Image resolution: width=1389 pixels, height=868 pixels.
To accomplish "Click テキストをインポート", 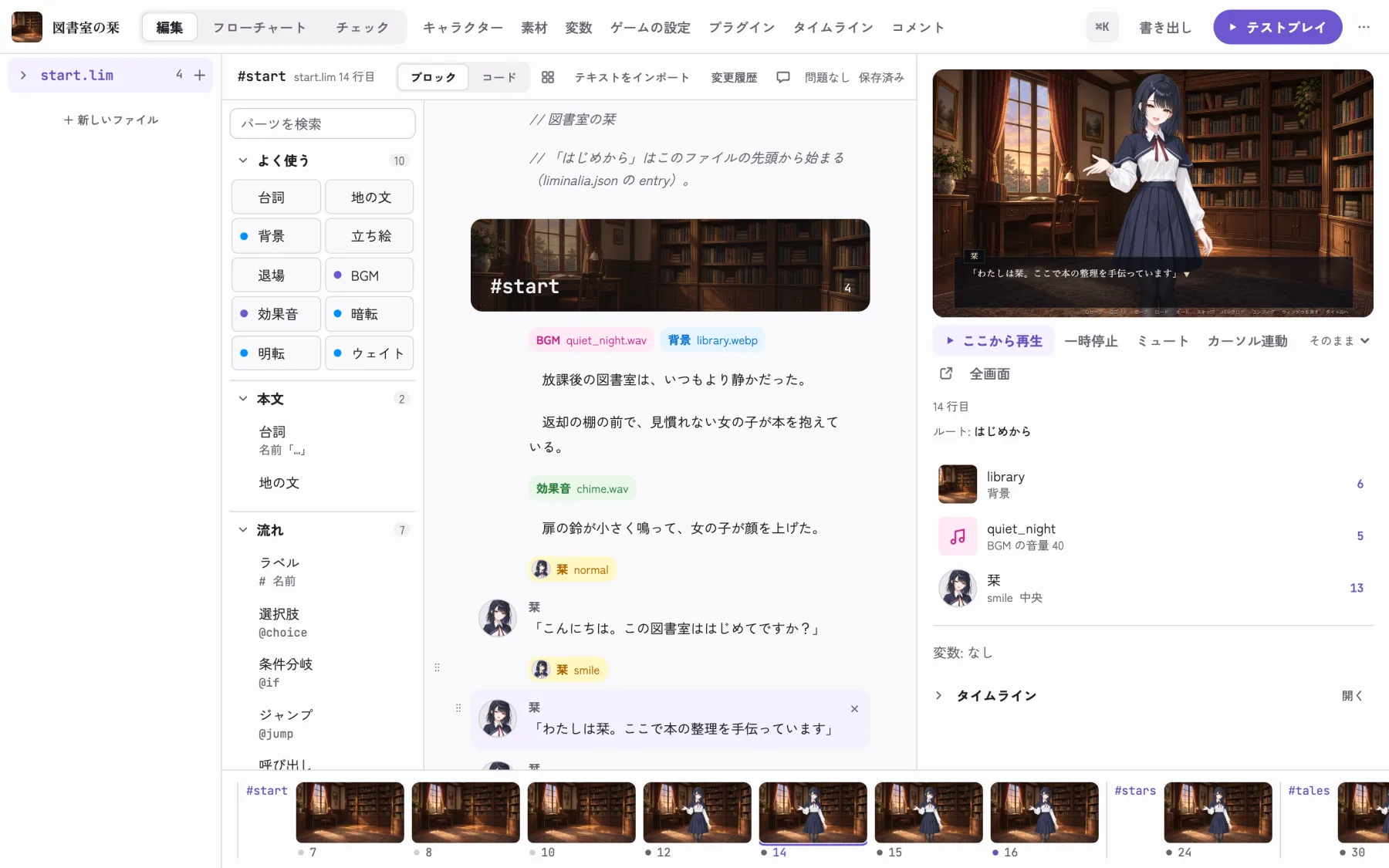I will coord(632,77).
